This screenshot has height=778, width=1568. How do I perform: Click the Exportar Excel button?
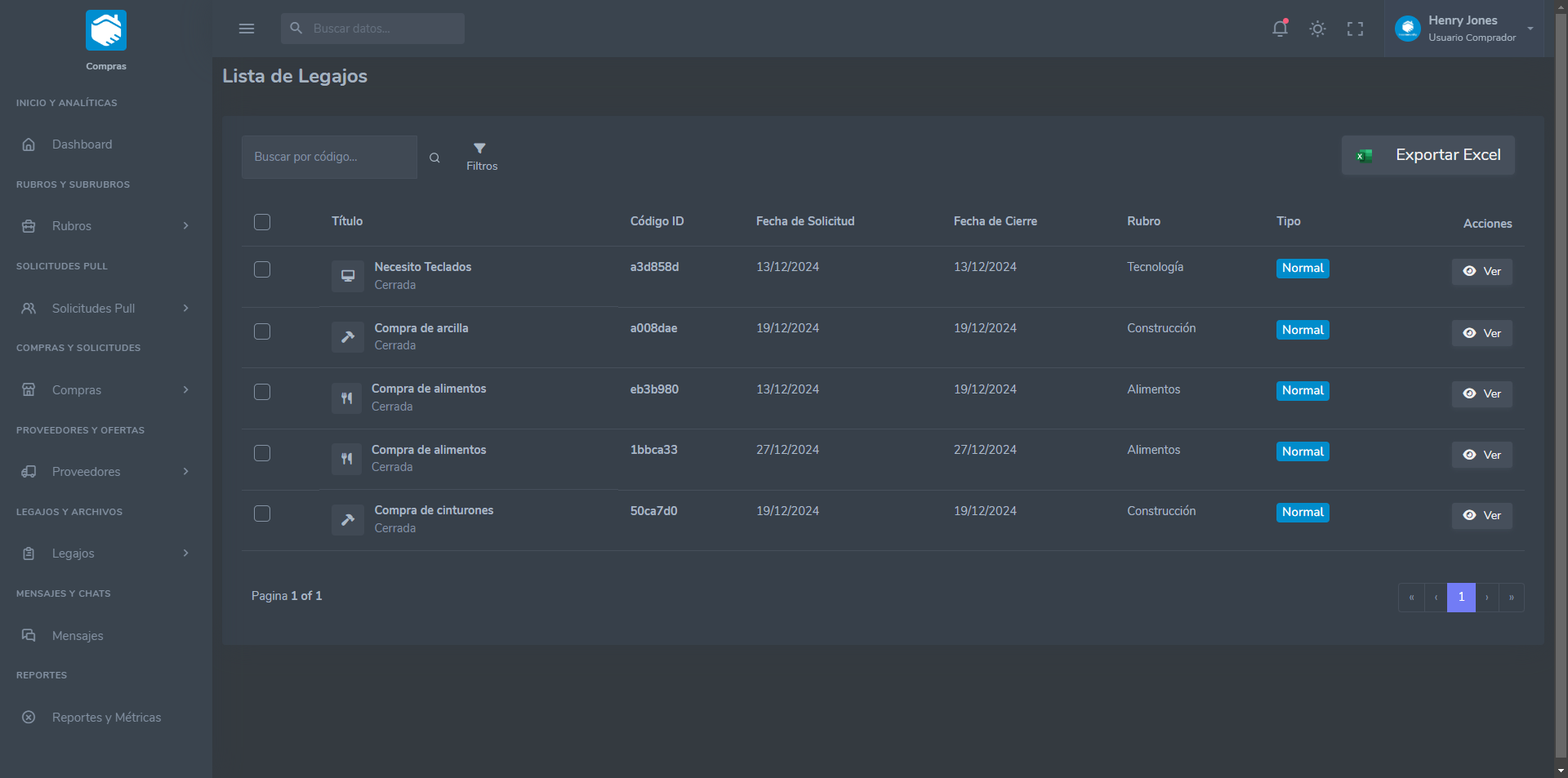pyautogui.click(x=1428, y=155)
